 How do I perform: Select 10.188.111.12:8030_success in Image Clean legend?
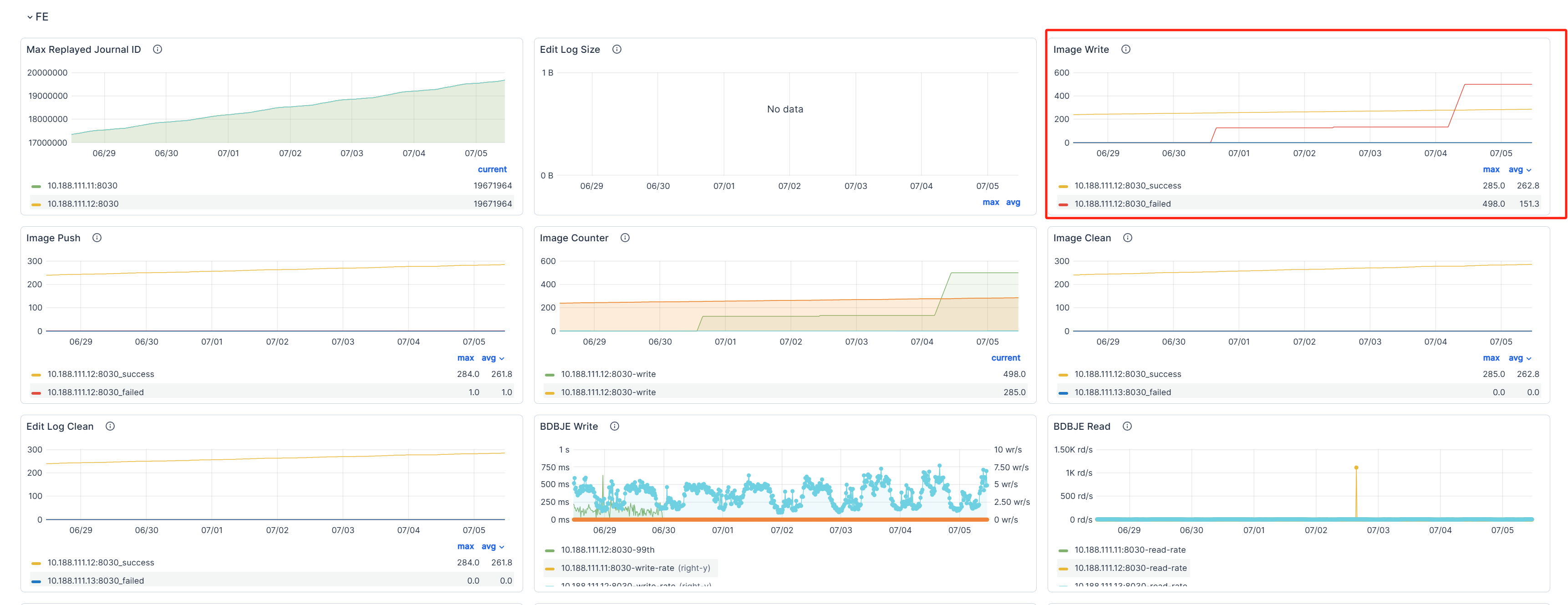[x=1127, y=374]
